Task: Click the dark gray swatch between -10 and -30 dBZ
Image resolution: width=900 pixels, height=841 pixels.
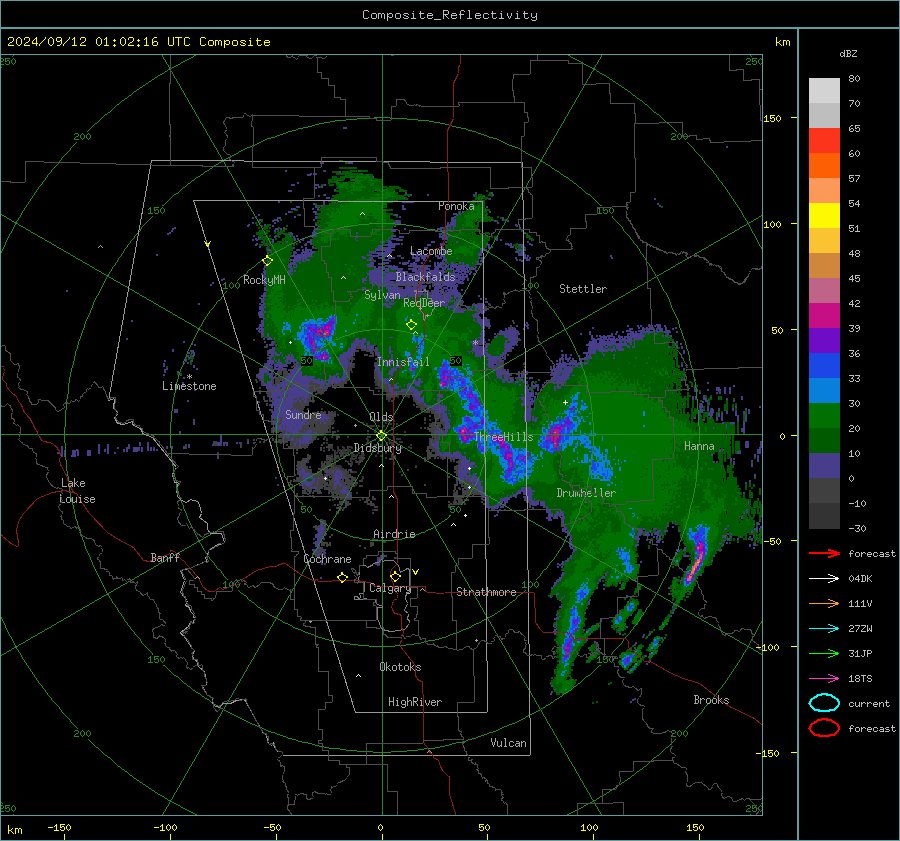Action: (824, 516)
